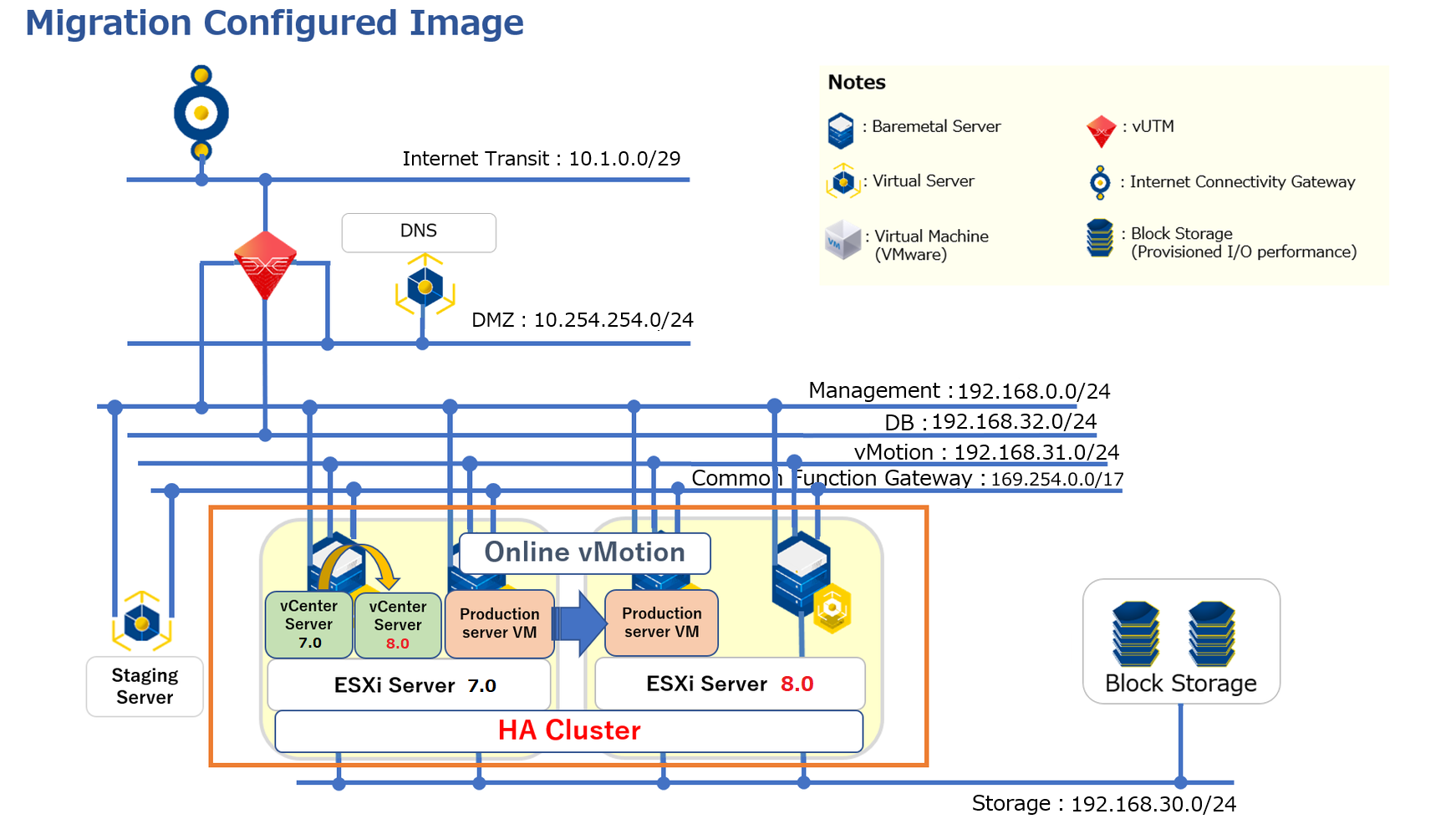Click the Notes heading in legend

[857, 83]
